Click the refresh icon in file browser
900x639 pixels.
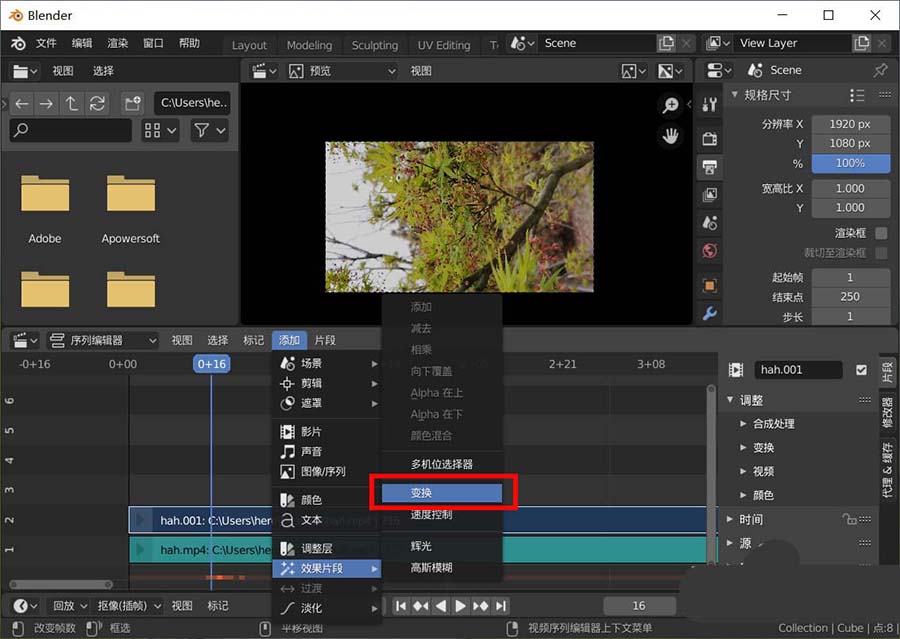[96, 103]
